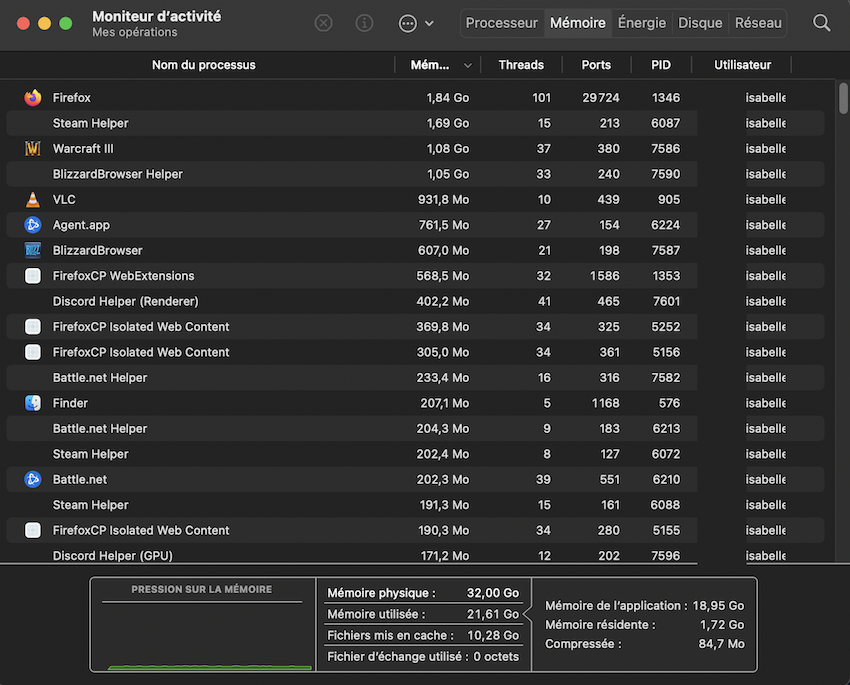Switch to the Réseau tab

758,23
